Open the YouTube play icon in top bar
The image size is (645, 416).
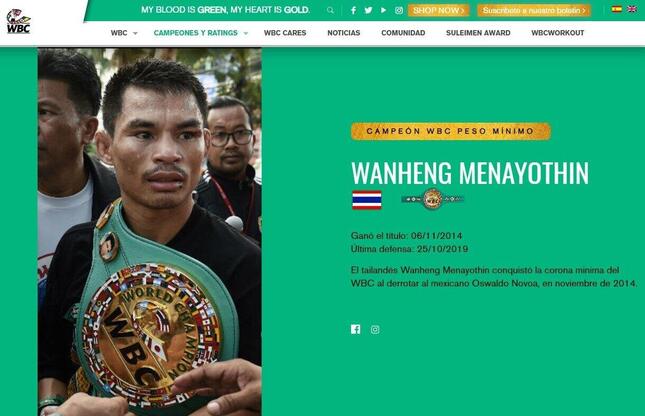[383, 10]
